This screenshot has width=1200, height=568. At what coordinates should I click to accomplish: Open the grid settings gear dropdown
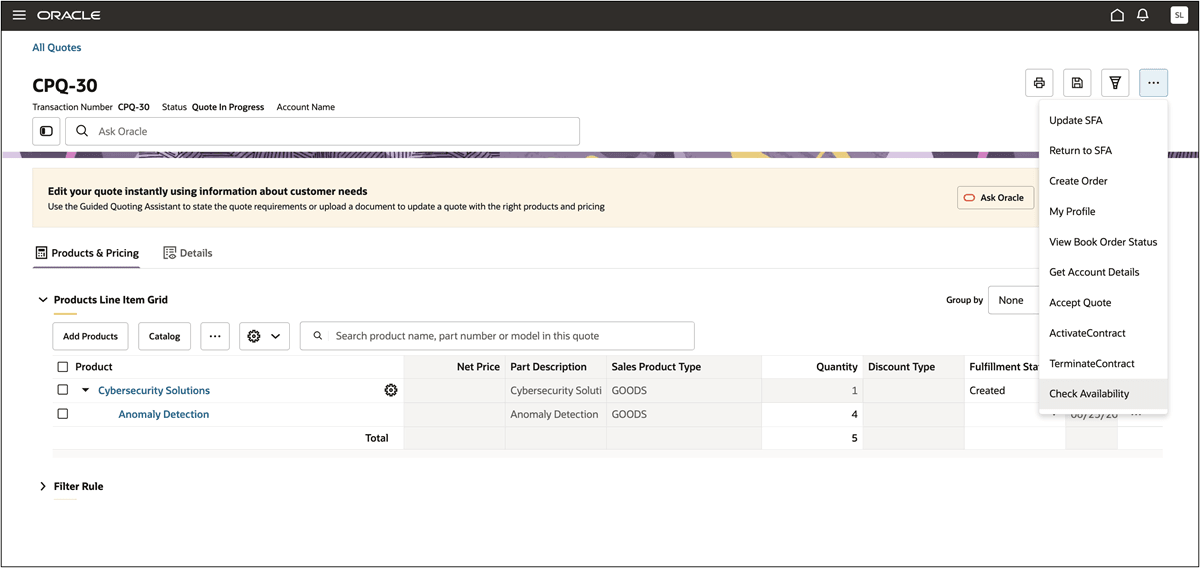(265, 336)
